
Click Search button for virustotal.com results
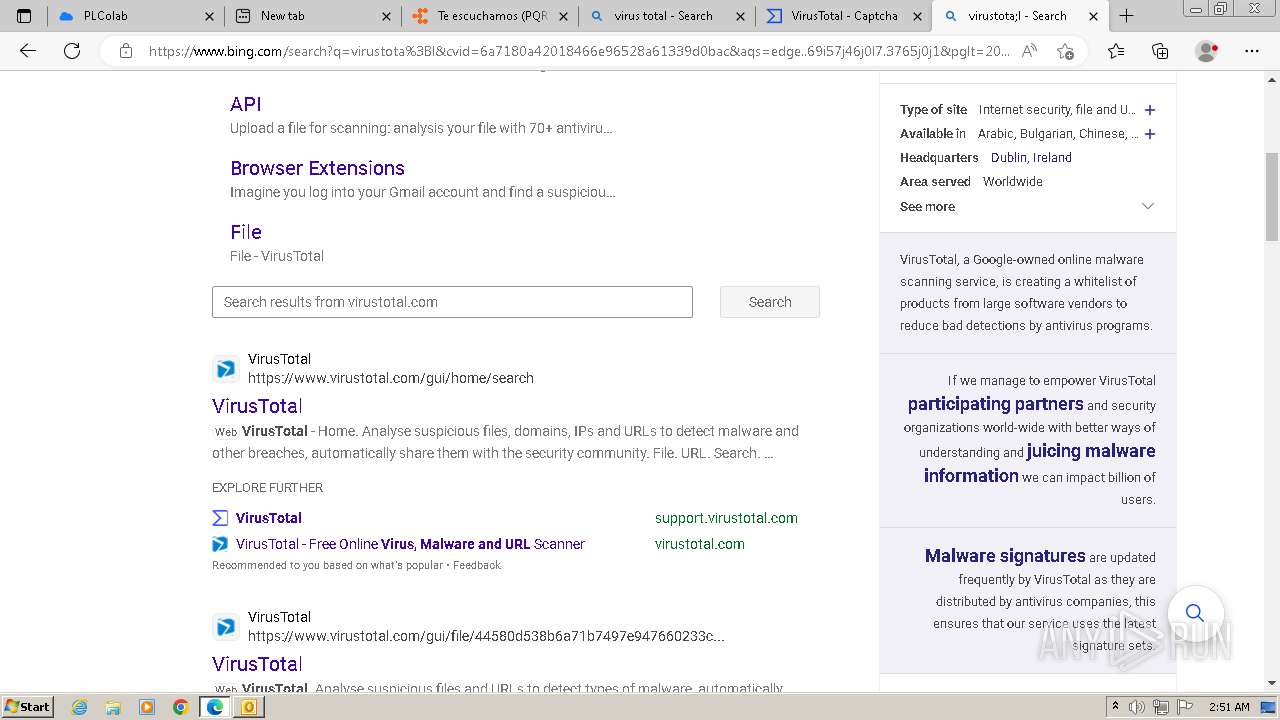pos(770,302)
